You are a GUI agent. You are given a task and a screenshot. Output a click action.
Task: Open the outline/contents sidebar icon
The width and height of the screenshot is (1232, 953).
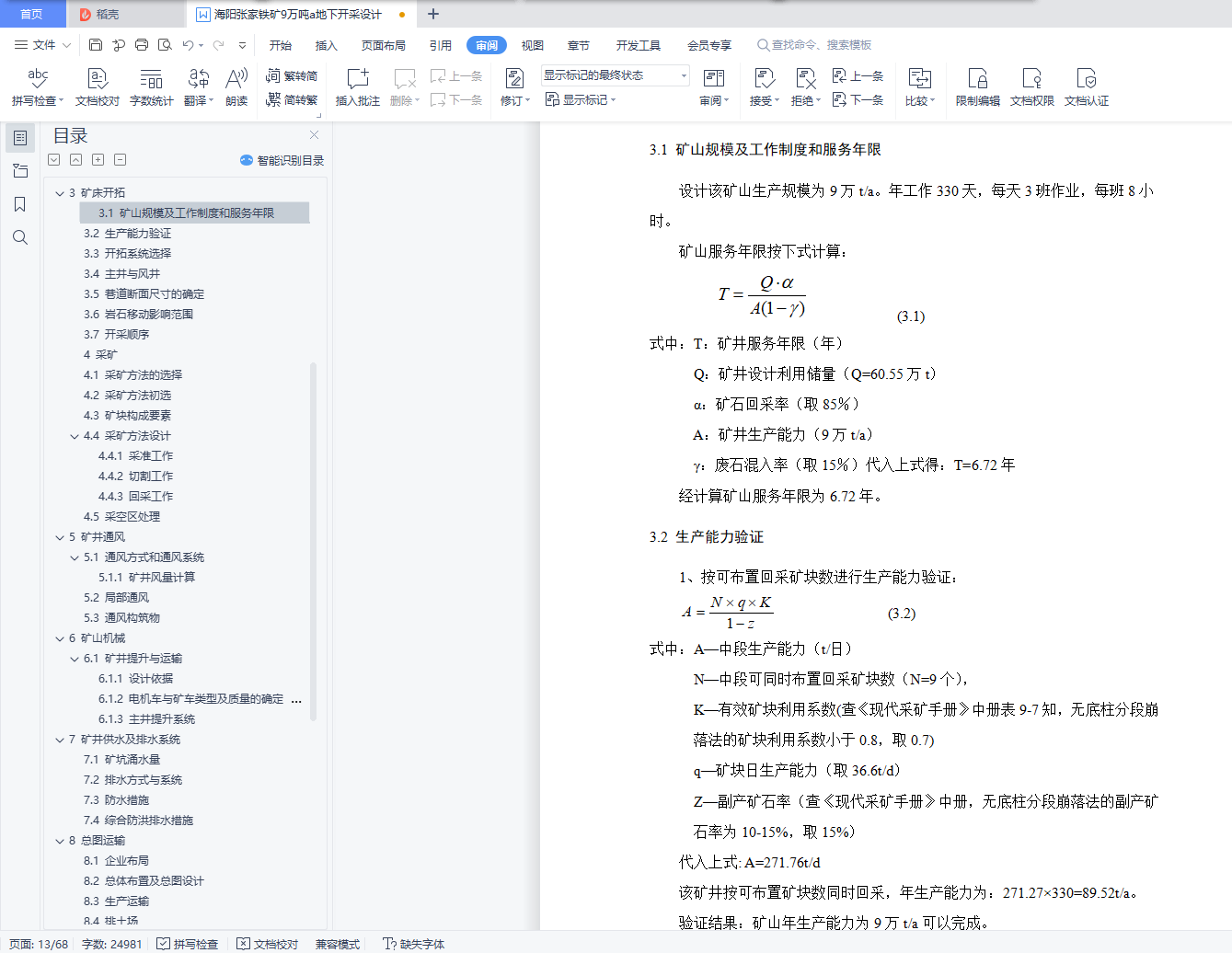20,138
